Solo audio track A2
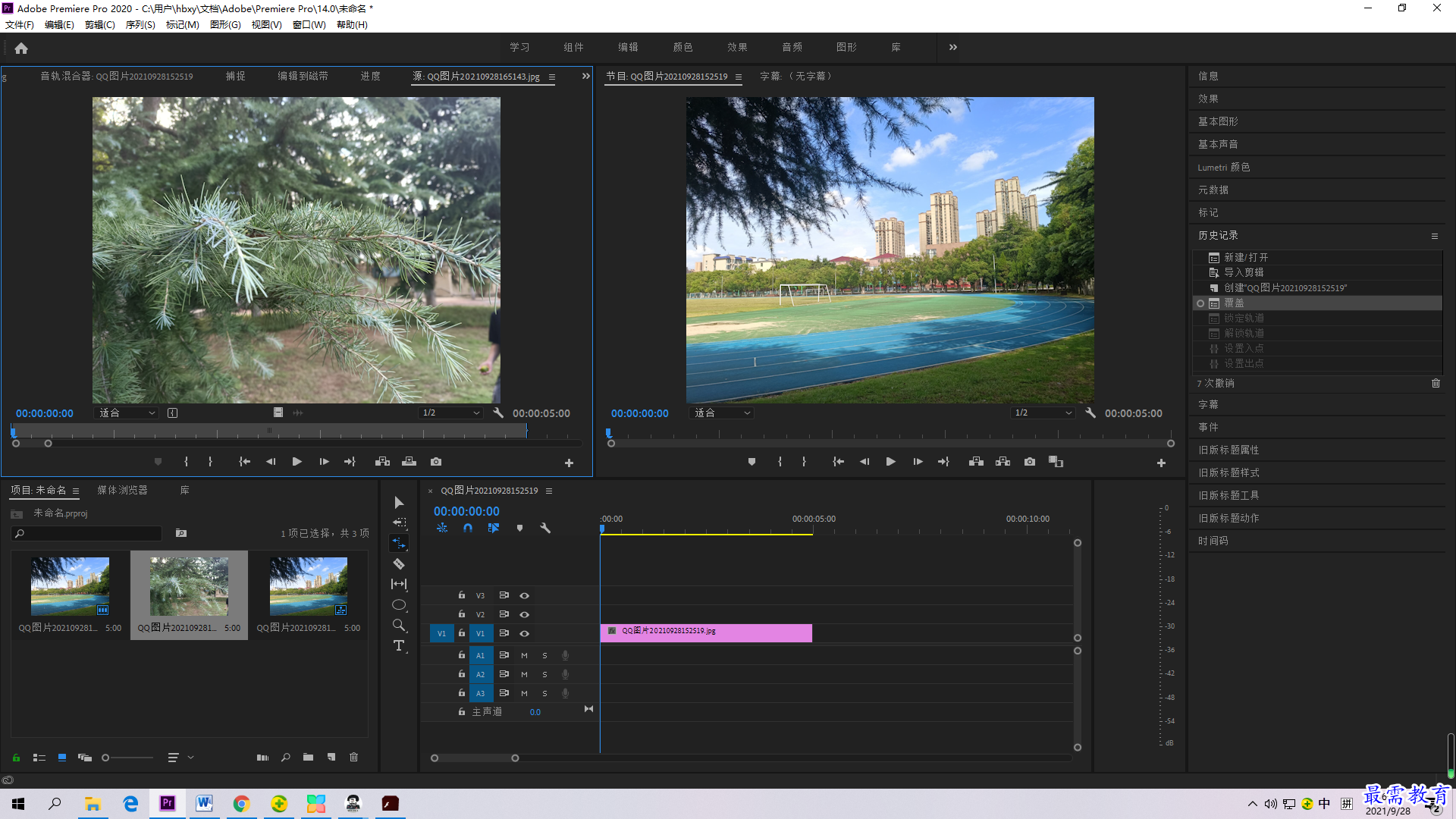Viewport: 1456px width, 819px height. (x=544, y=674)
